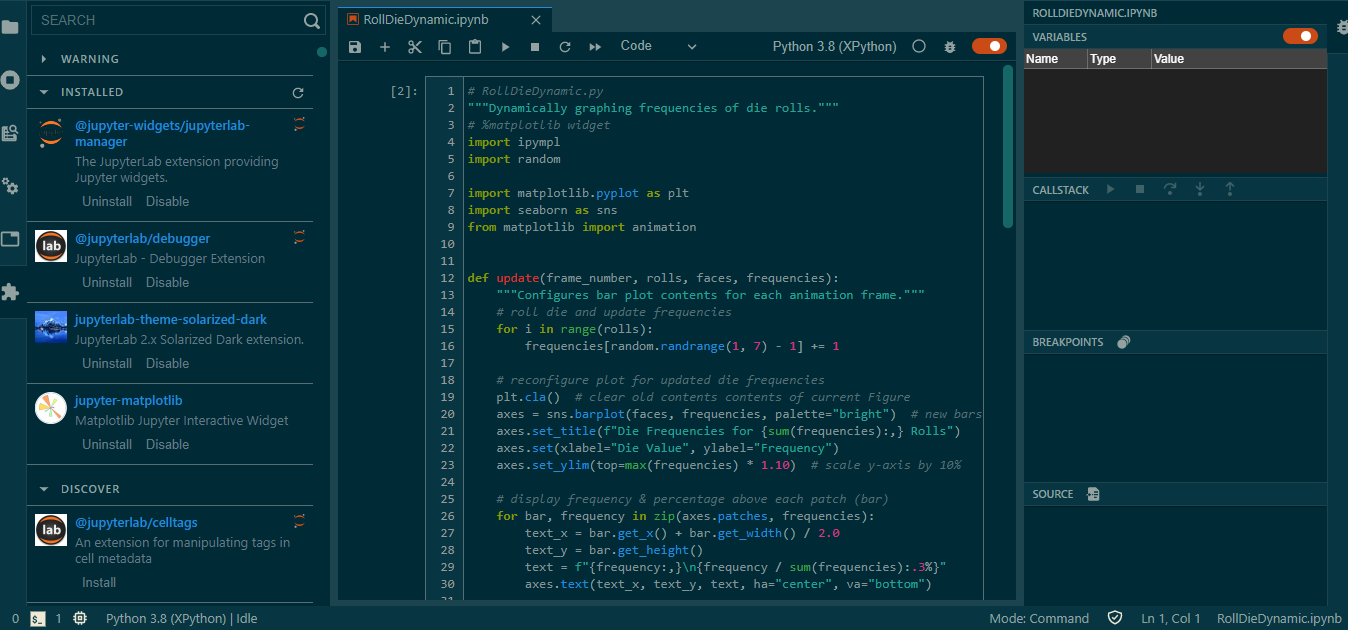Uninstall the @jupyterlab/debugger extension
Image resolution: width=1348 pixels, height=630 pixels.
tap(106, 282)
